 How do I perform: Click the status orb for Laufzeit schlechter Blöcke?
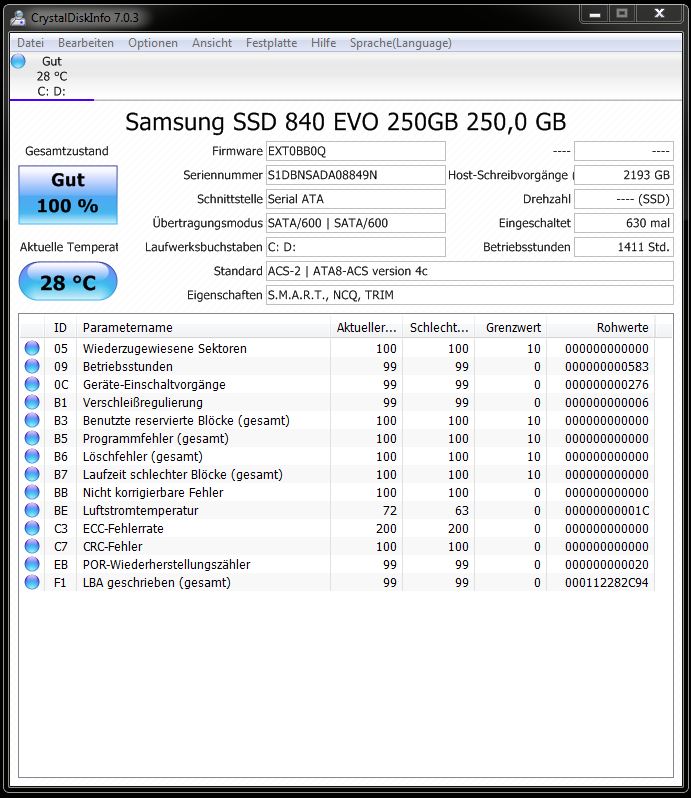(32, 474)
